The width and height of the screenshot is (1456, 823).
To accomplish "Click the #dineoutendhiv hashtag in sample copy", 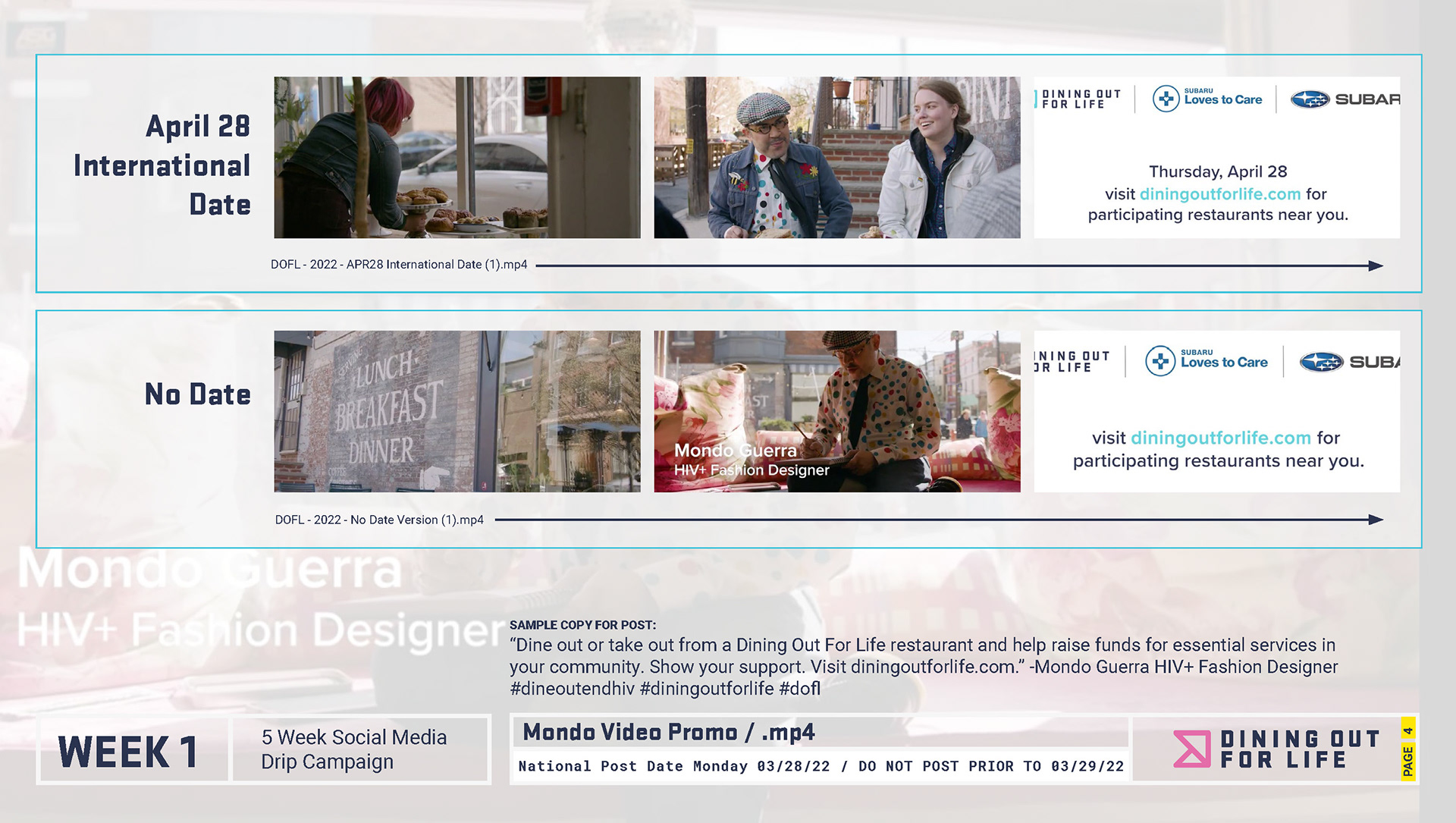I will [x=572, y=689].
